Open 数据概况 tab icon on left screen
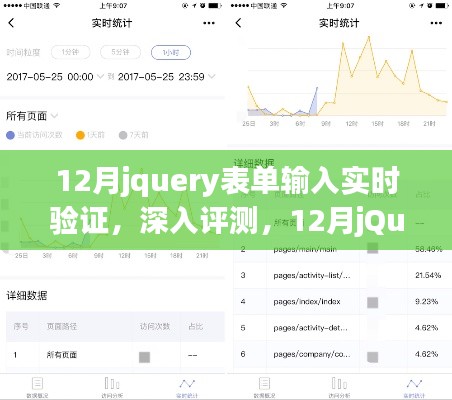 [37, 383]
